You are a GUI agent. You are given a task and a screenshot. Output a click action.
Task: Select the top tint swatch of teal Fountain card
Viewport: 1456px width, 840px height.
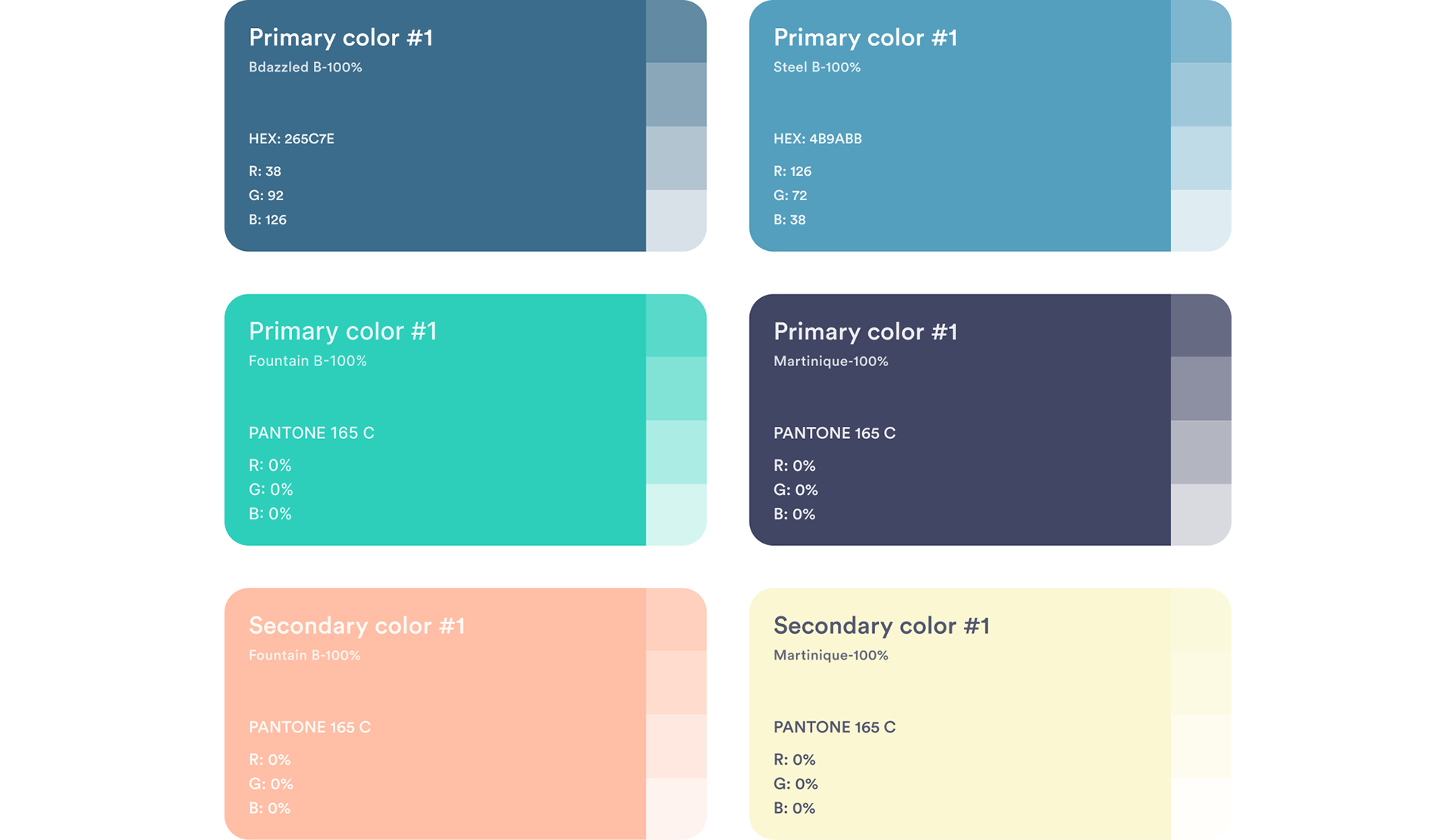tap(676, 325)
